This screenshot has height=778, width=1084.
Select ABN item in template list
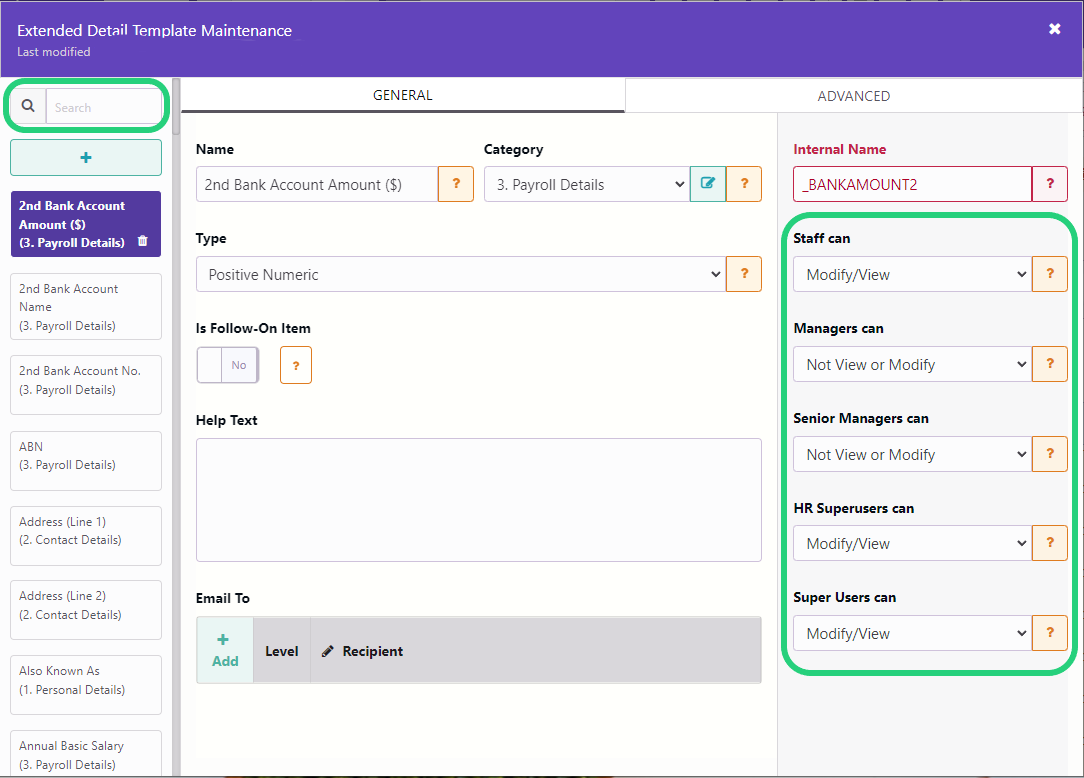(x=86, y=456)
